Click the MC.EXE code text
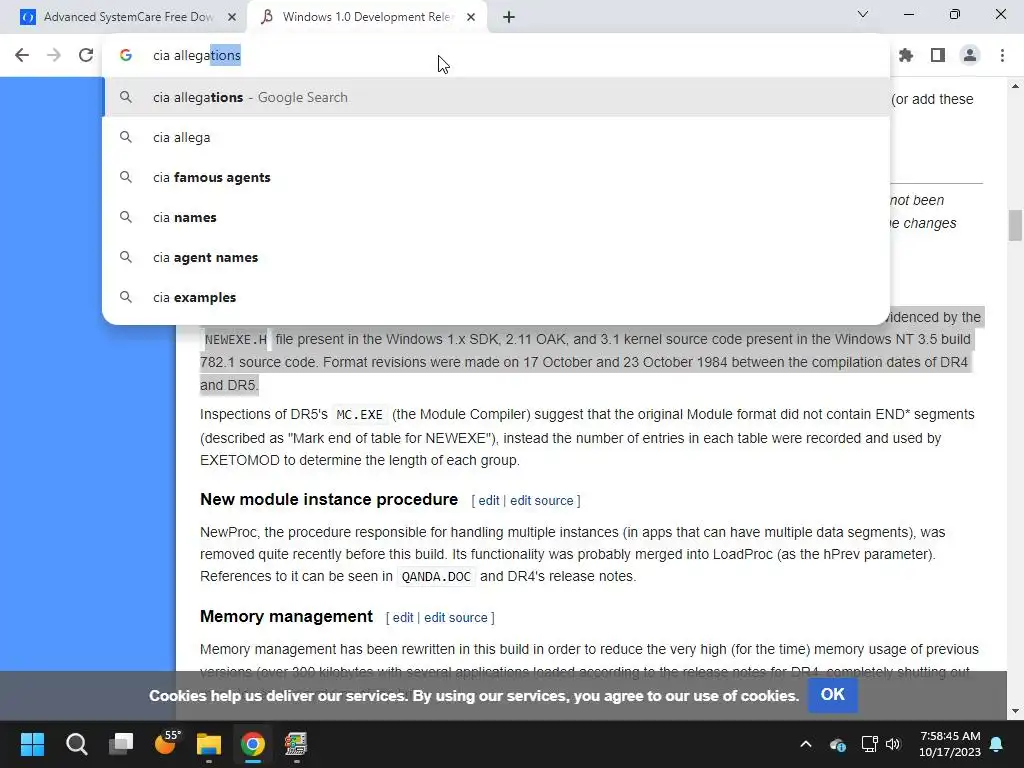The width and height of the screenshot is (1024, 768). (359, 415)
